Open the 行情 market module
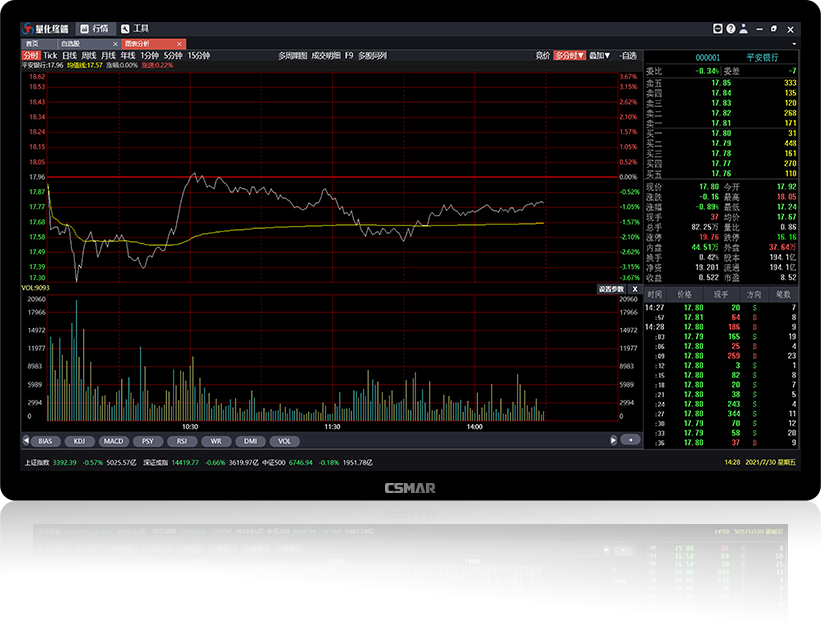The image size is (821, 626). point(98,29)
